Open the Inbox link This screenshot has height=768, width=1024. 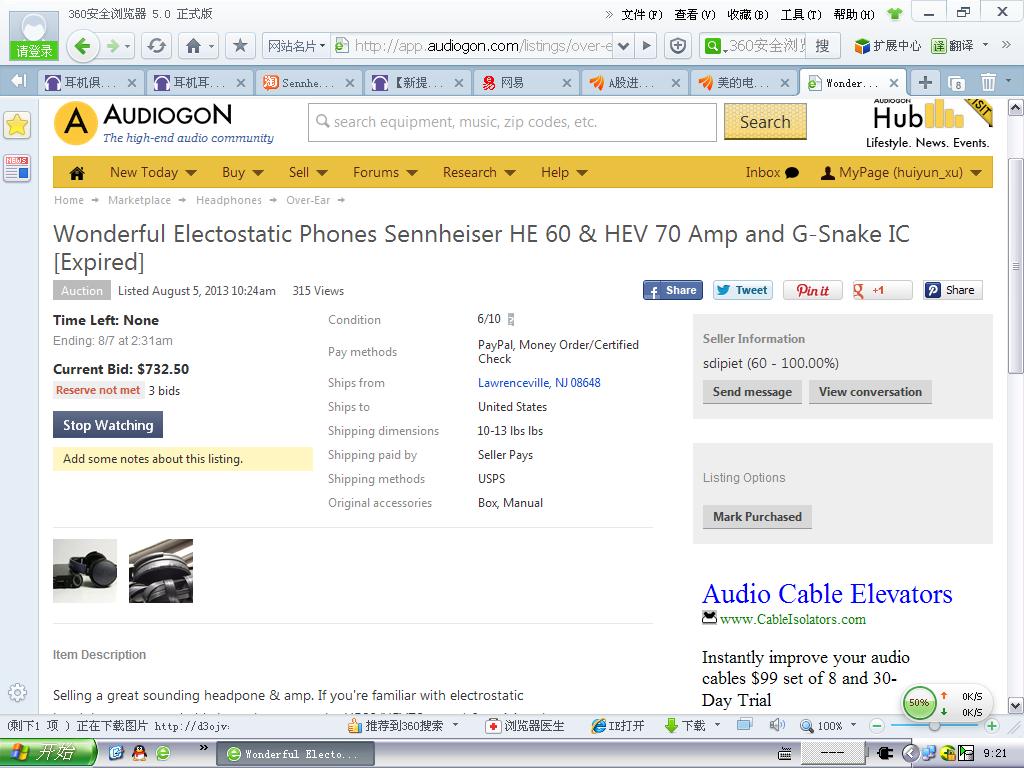pos(772,172)
